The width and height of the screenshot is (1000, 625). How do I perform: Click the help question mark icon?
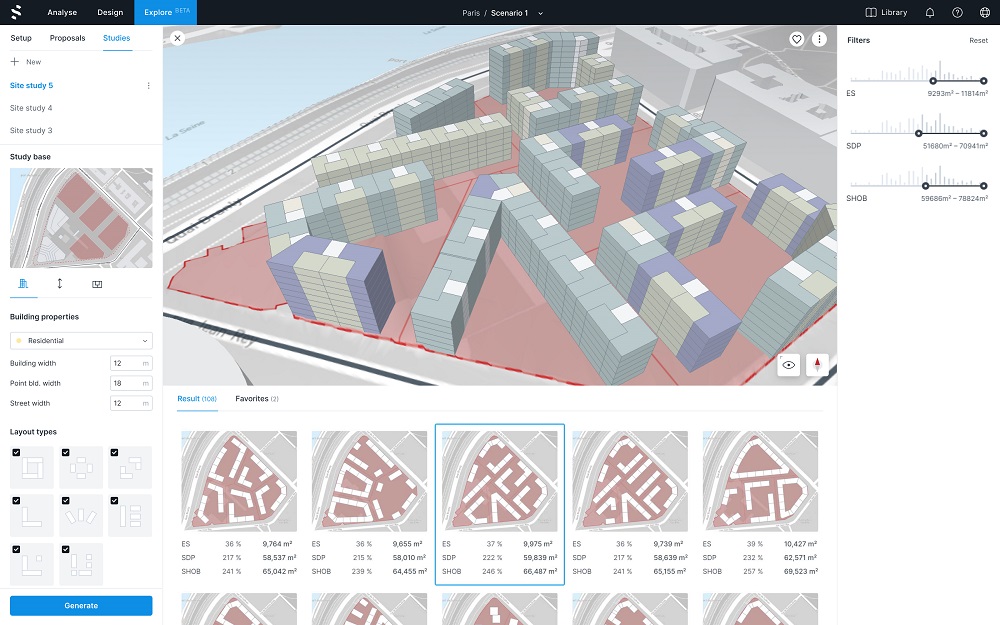(957, 12)
